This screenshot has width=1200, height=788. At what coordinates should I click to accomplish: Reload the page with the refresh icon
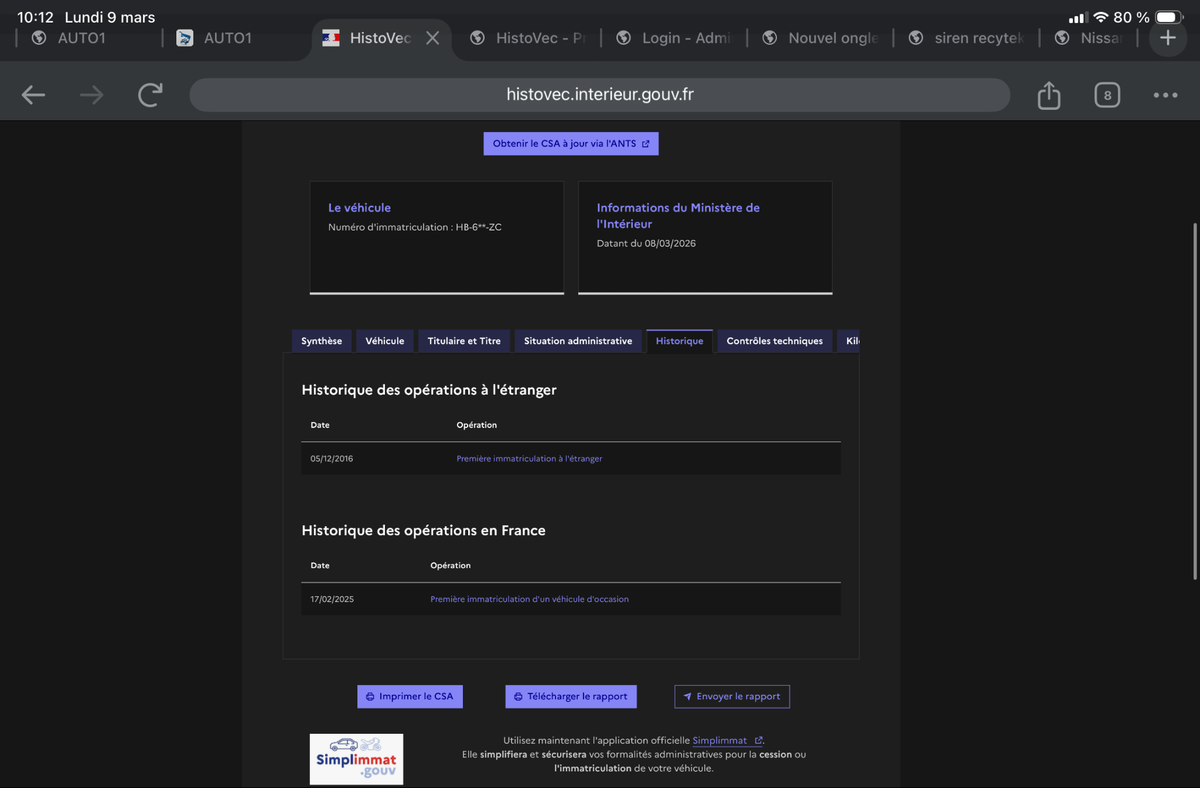[x=150, y=95]
